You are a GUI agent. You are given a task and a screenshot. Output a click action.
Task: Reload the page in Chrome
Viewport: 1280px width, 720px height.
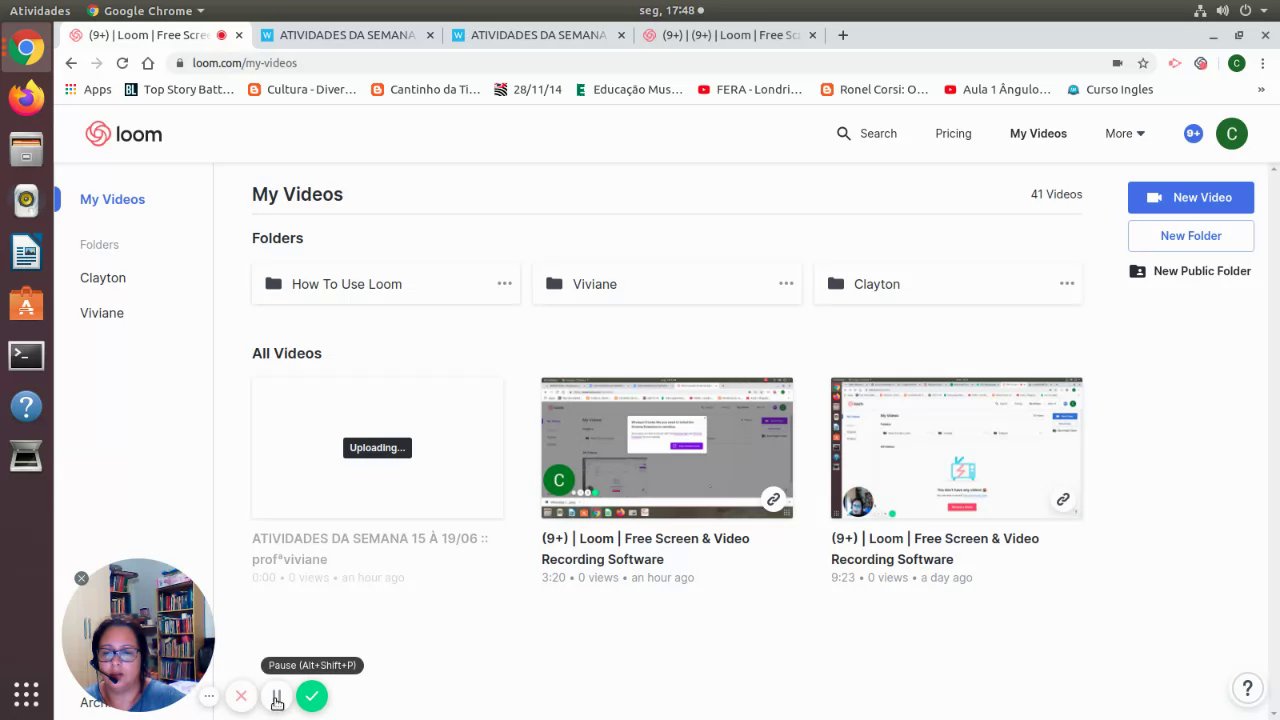point(122,63)
